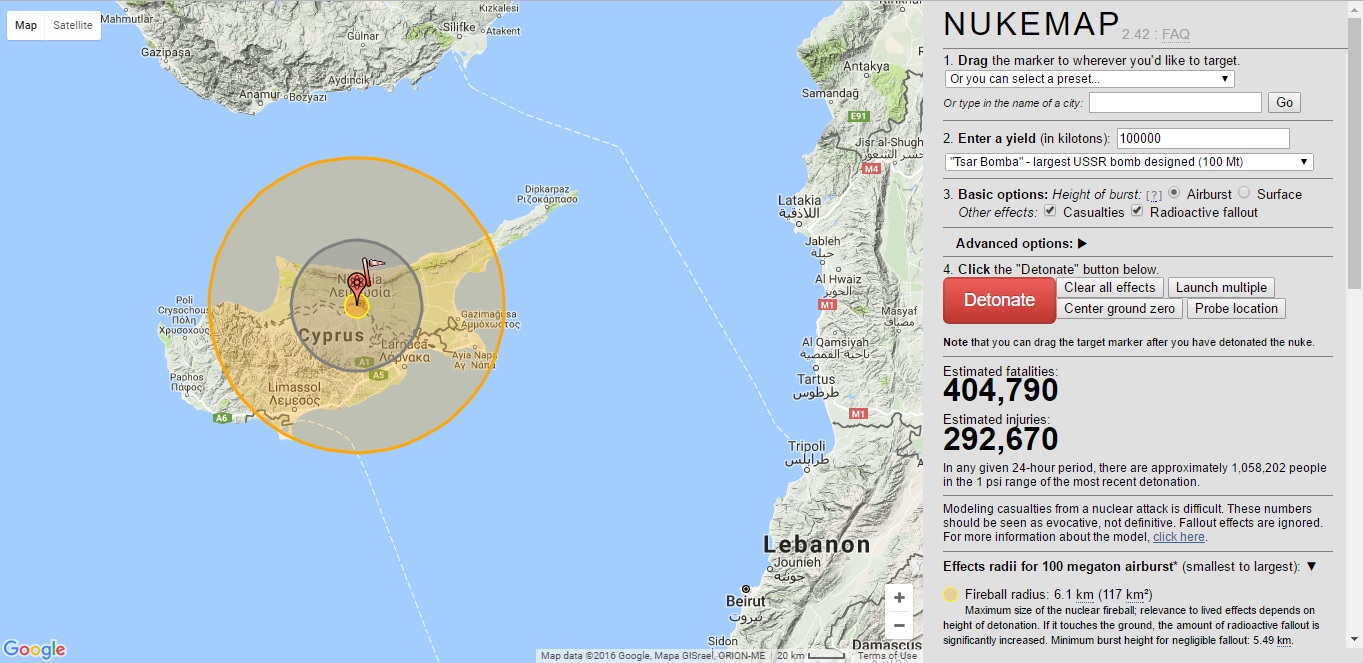The width and height of the screenshot is (1363, 663).
Task: Click the 5.49 km burst height unit link
Action: click(x=1284, y=640)
